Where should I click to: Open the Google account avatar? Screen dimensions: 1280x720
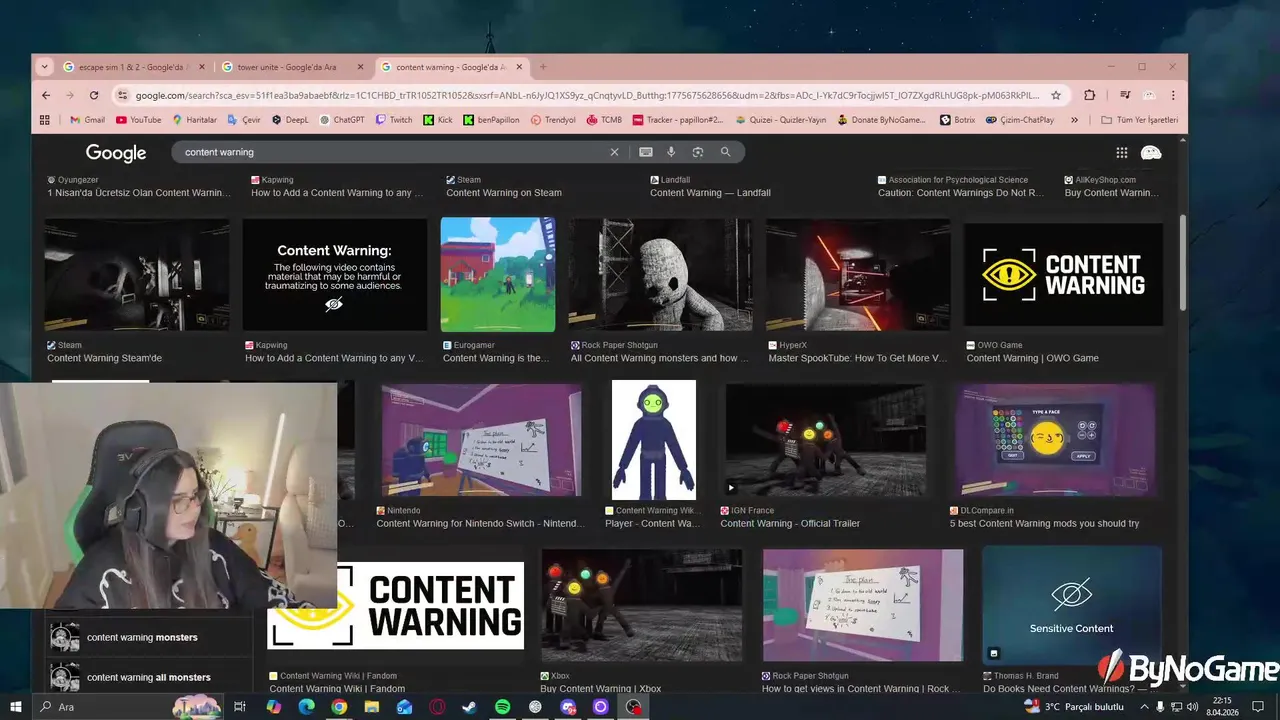coord(1151,153)
